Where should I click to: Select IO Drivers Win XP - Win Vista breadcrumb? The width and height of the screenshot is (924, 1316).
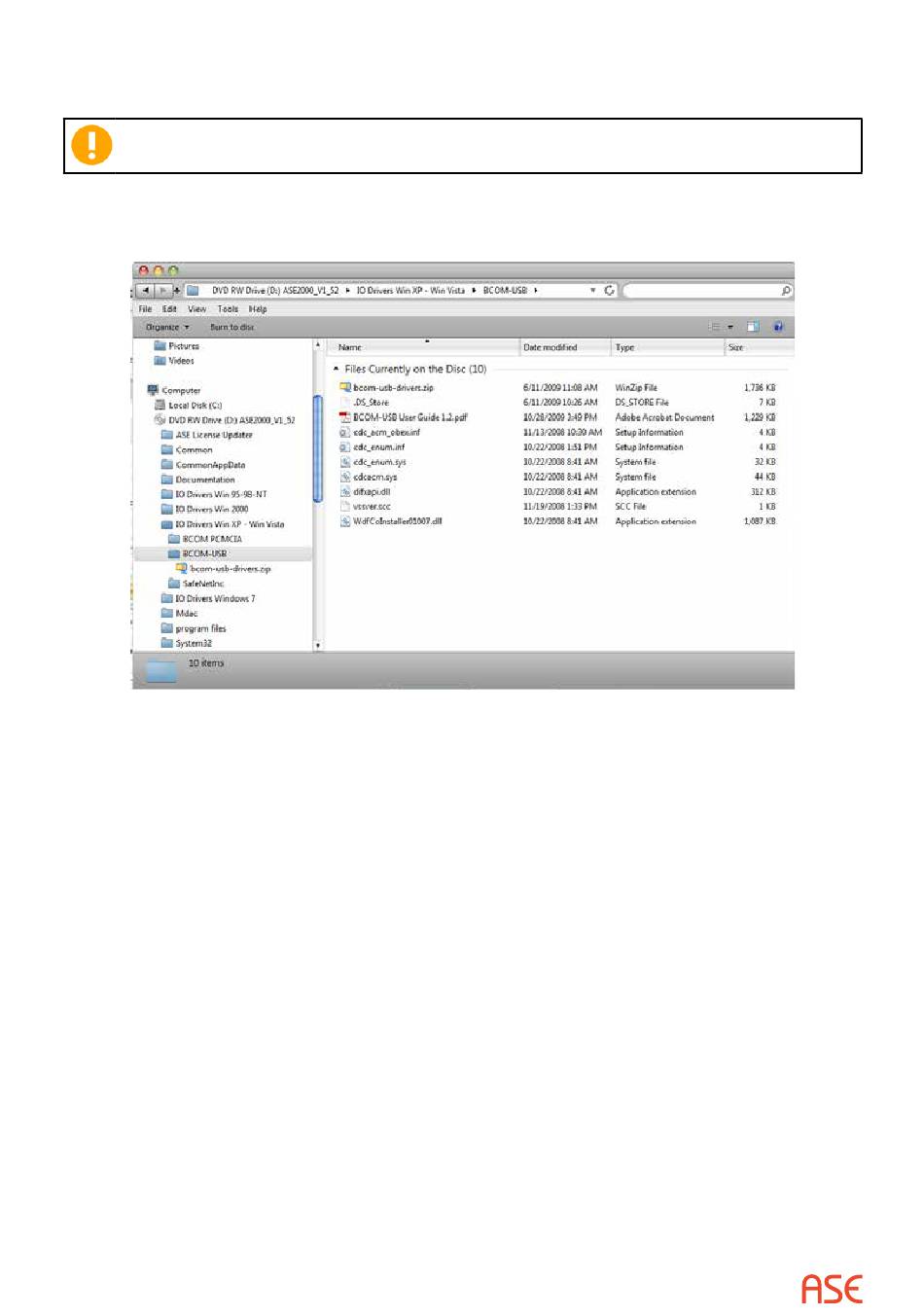click(x=410, y=290)
